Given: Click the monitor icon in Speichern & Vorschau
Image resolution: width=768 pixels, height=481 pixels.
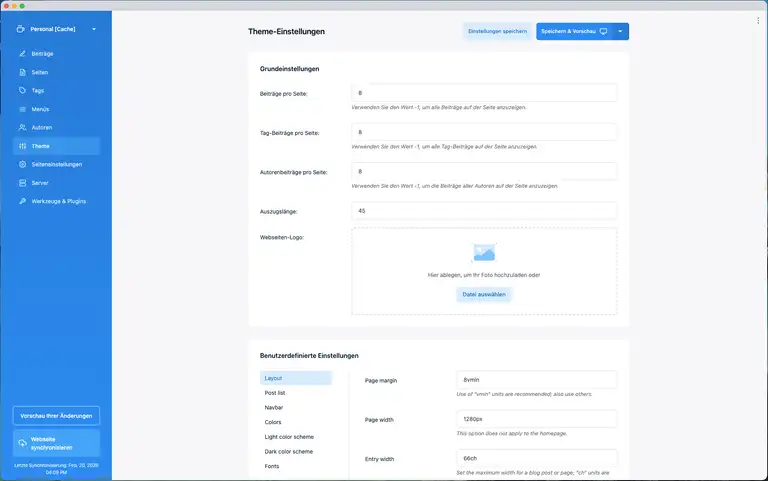Looking at the screenshot, I should [x=603, y=31].
